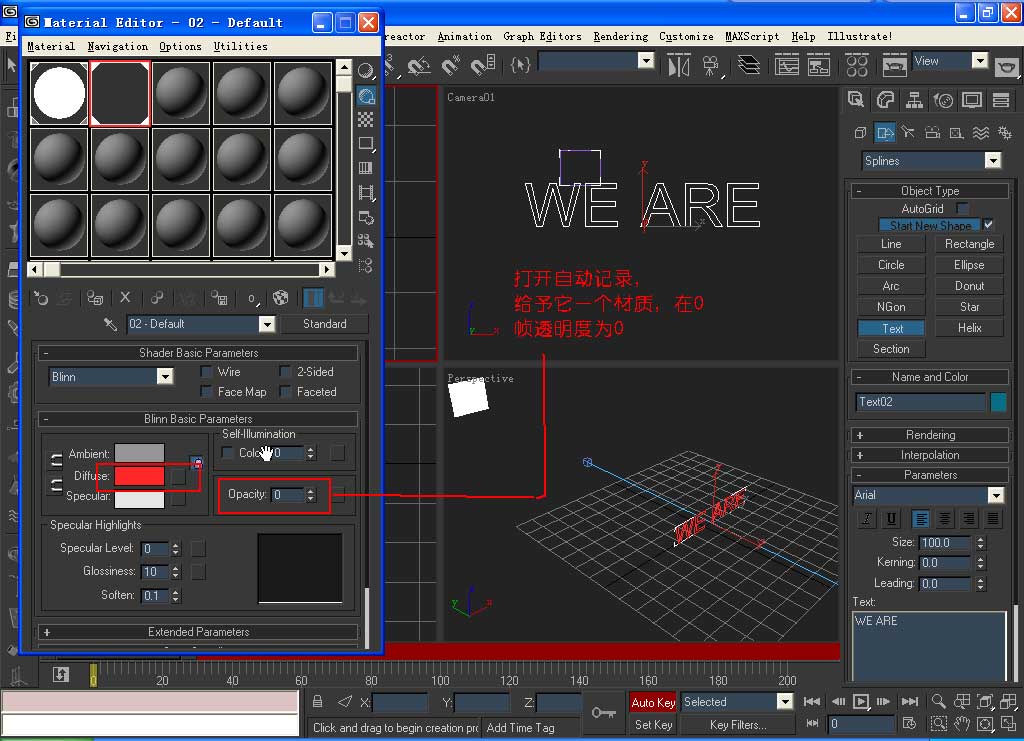This screenshot has width=1024, height=741.
Task: Toggle Set Key mode
Action: click(x=653, y=725)
